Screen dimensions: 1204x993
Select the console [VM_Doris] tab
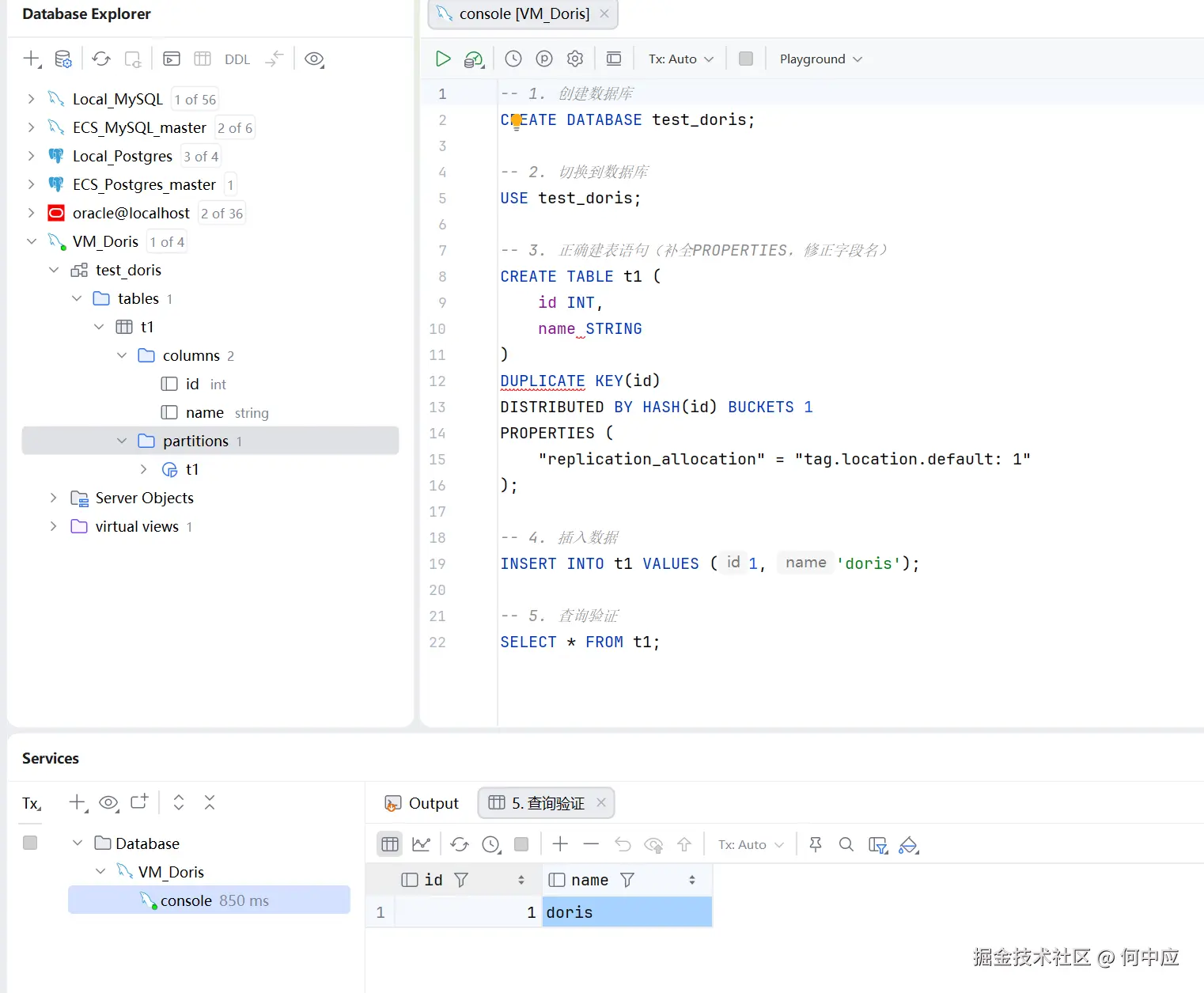pos(524,13)
